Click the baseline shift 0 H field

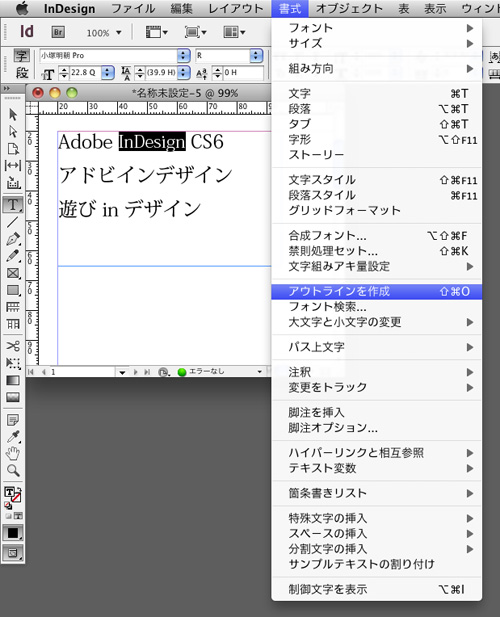coord(242,73)
